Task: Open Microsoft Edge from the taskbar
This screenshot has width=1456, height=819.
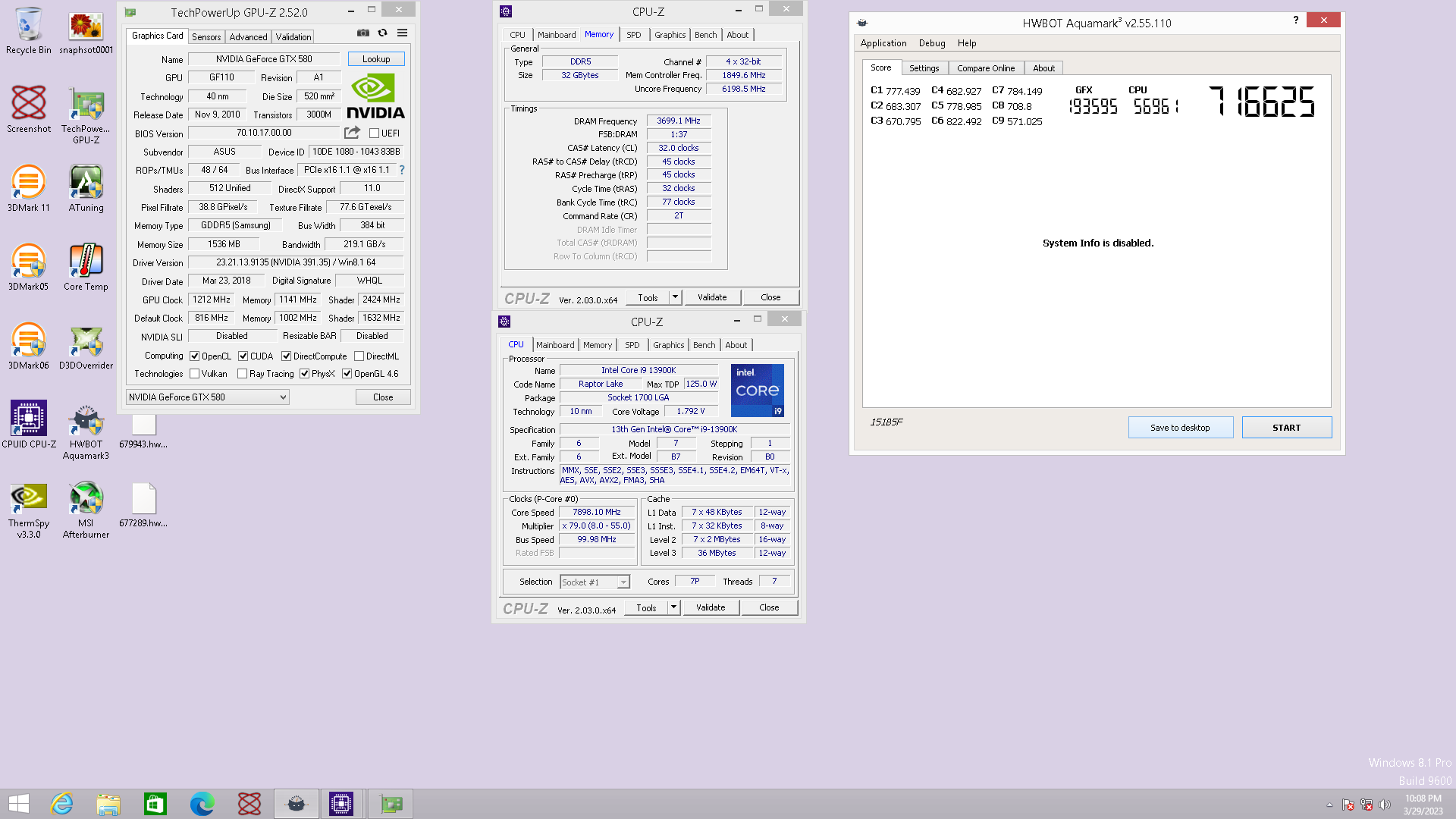Action: coord(202,804)
